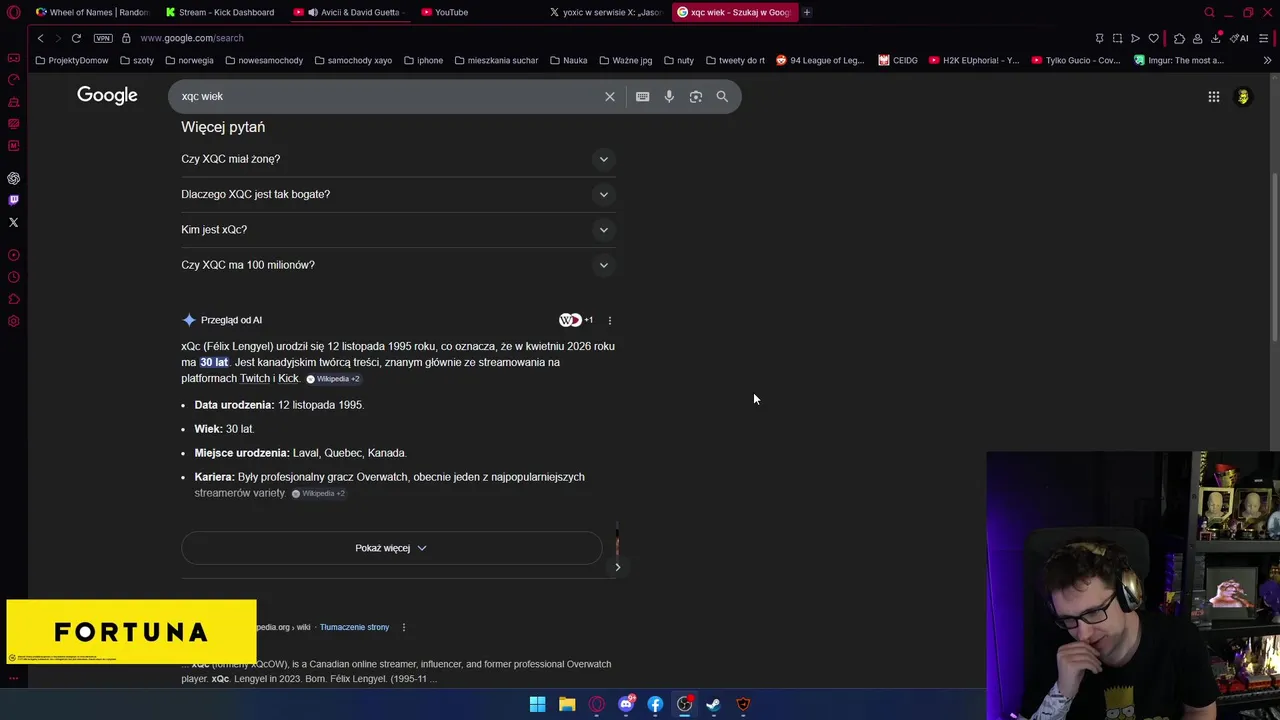Open browser history clock icon in sidebar
1280x720 pixels.
[14, 277]
